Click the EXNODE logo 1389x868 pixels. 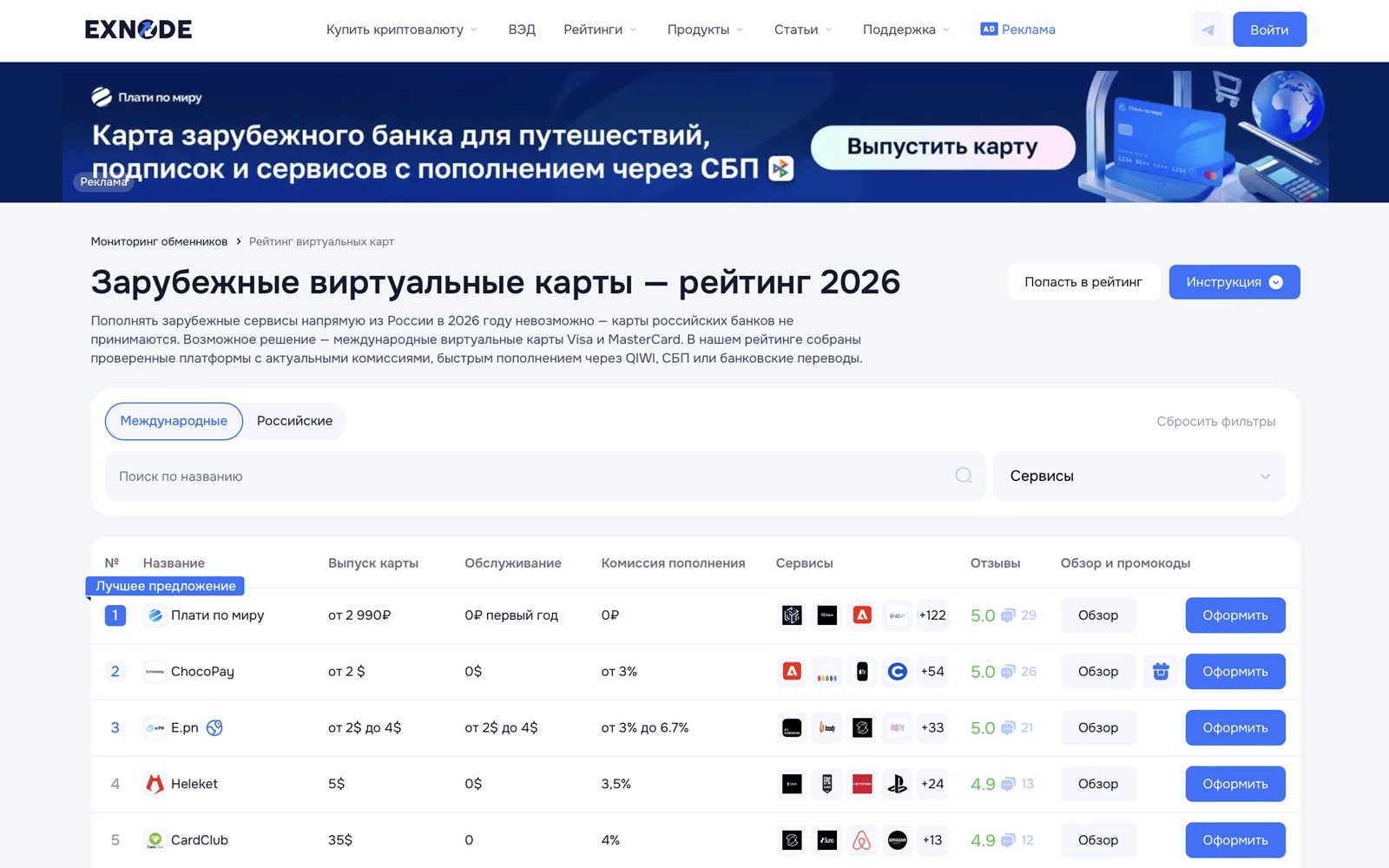pyautogui.click(x=138, y=30)
